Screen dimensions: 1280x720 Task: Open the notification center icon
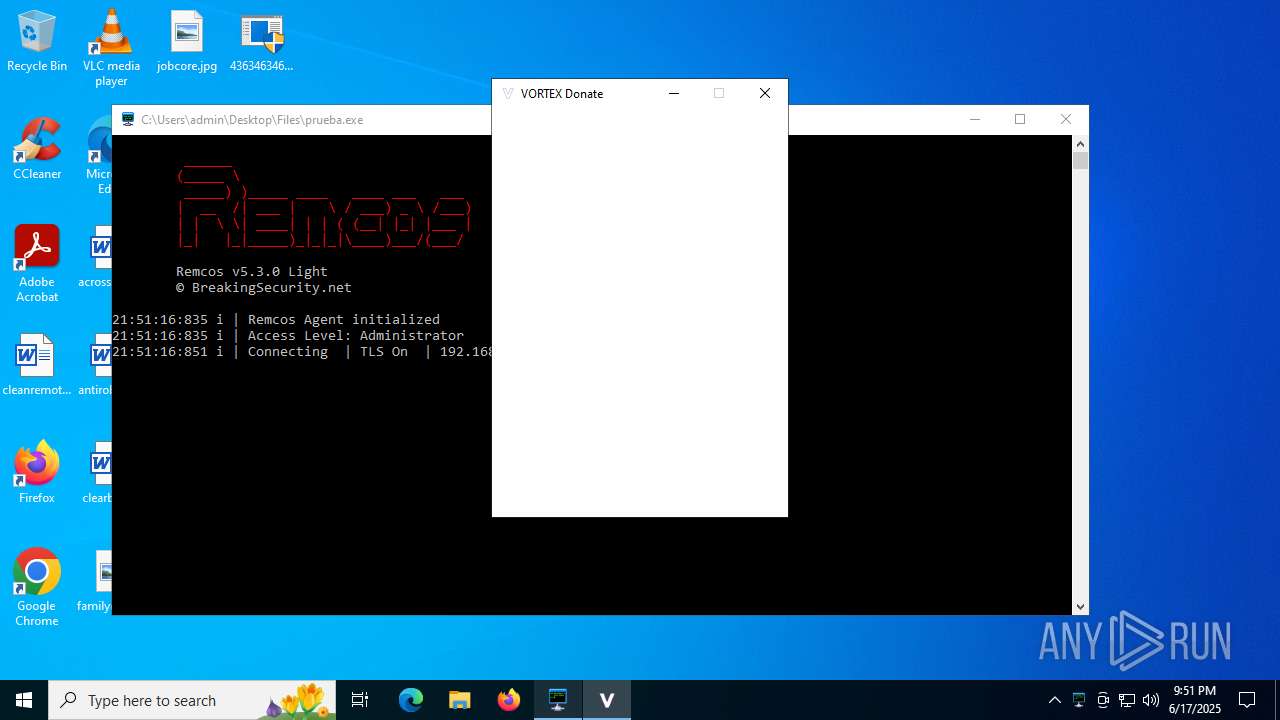(1247, 700)
